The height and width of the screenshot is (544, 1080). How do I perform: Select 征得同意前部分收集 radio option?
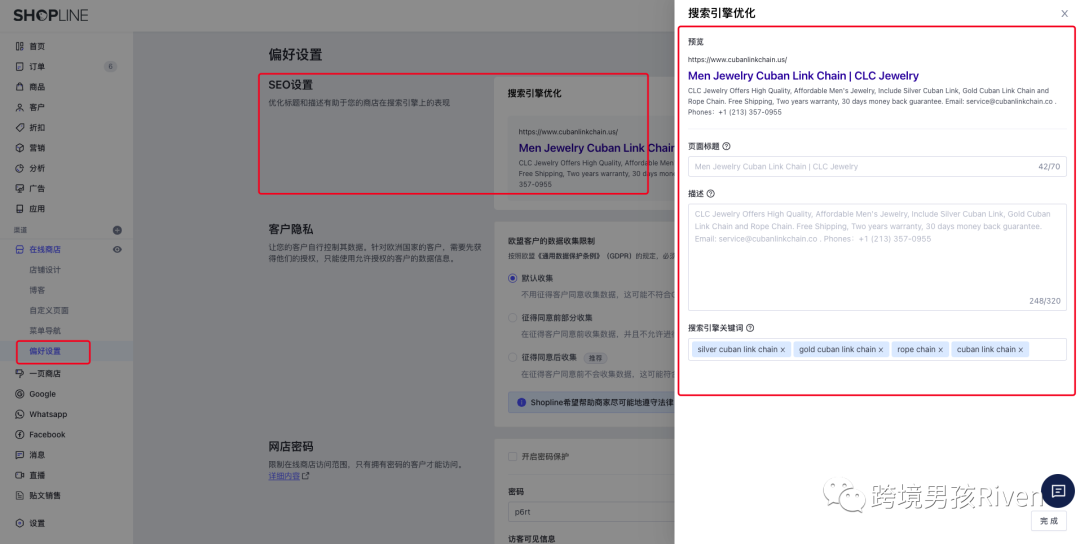(x=512, y=317)
